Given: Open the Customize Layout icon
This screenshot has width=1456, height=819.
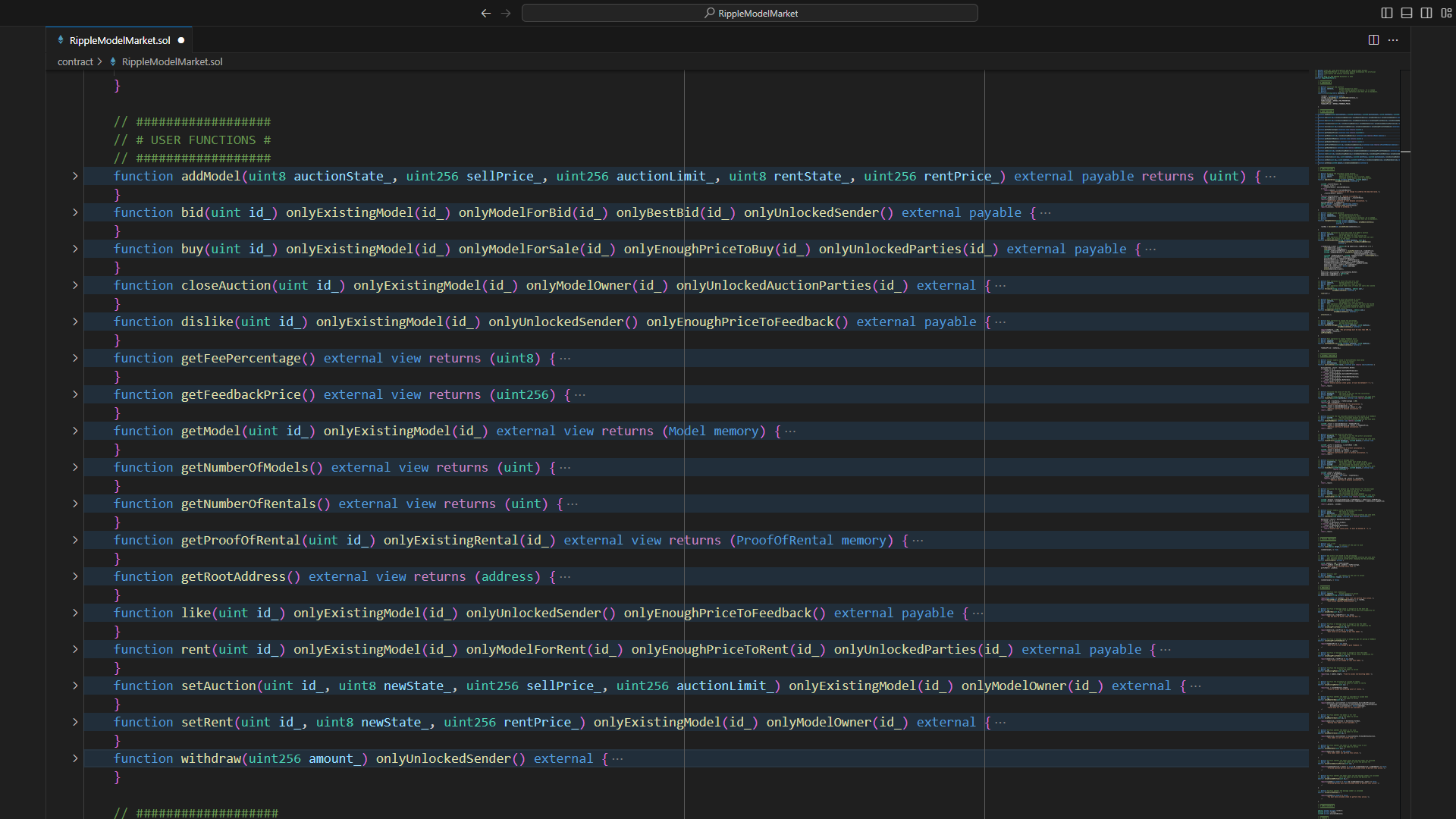Looking at the screenshot, I should pyautogui.click(x=1445, y=13).
